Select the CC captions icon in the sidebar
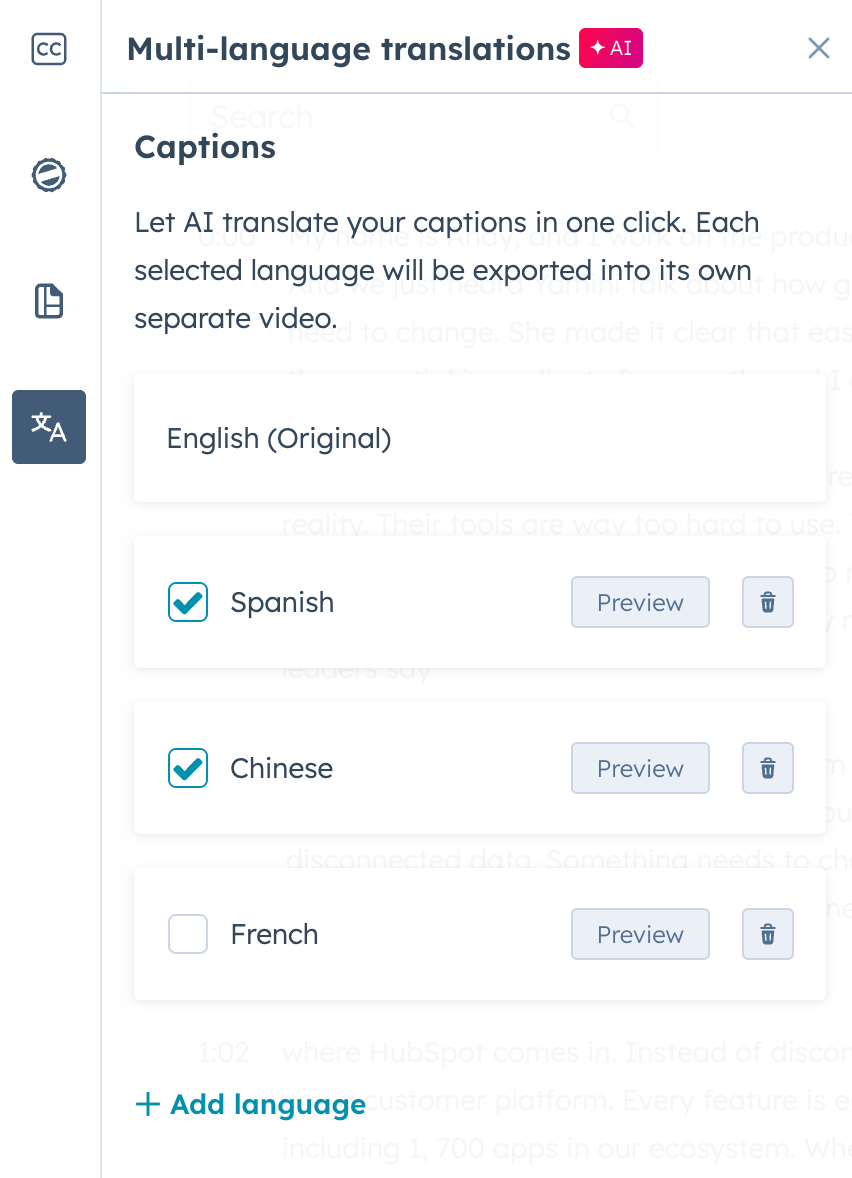This screenshot has width=852, height=1178. [48, 49]
